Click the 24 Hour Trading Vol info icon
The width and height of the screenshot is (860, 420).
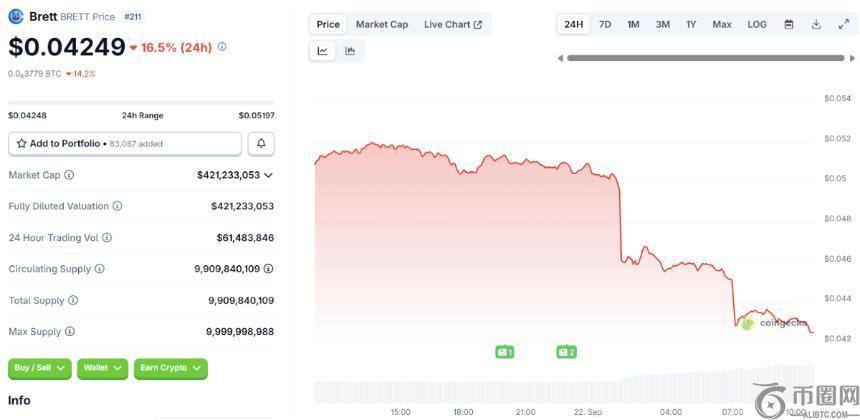point(107,238)
